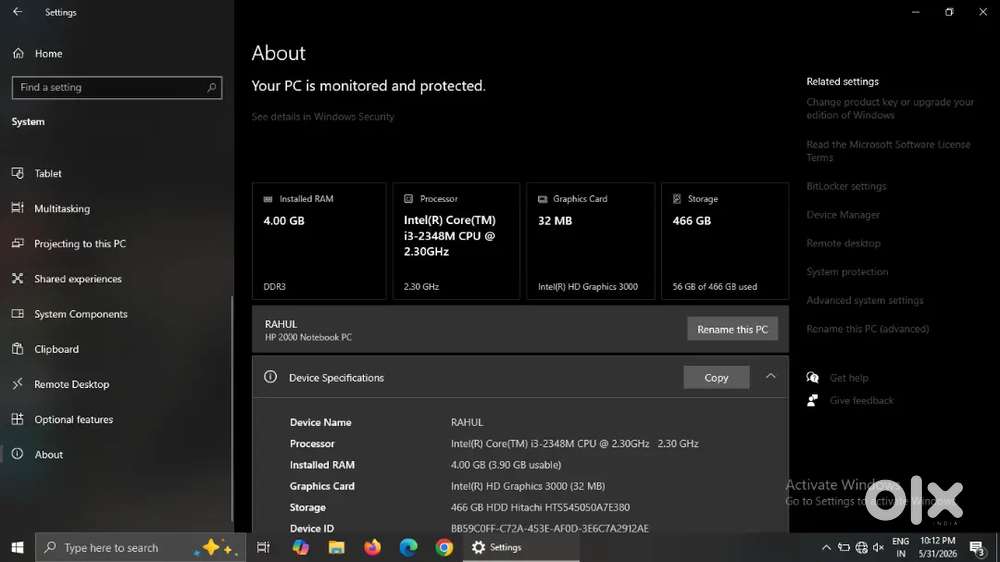Image resolution: width=1000 pixels, height=562 pixels.
Task: Launch Firefox from the taskbar
Action: (372, 547)
